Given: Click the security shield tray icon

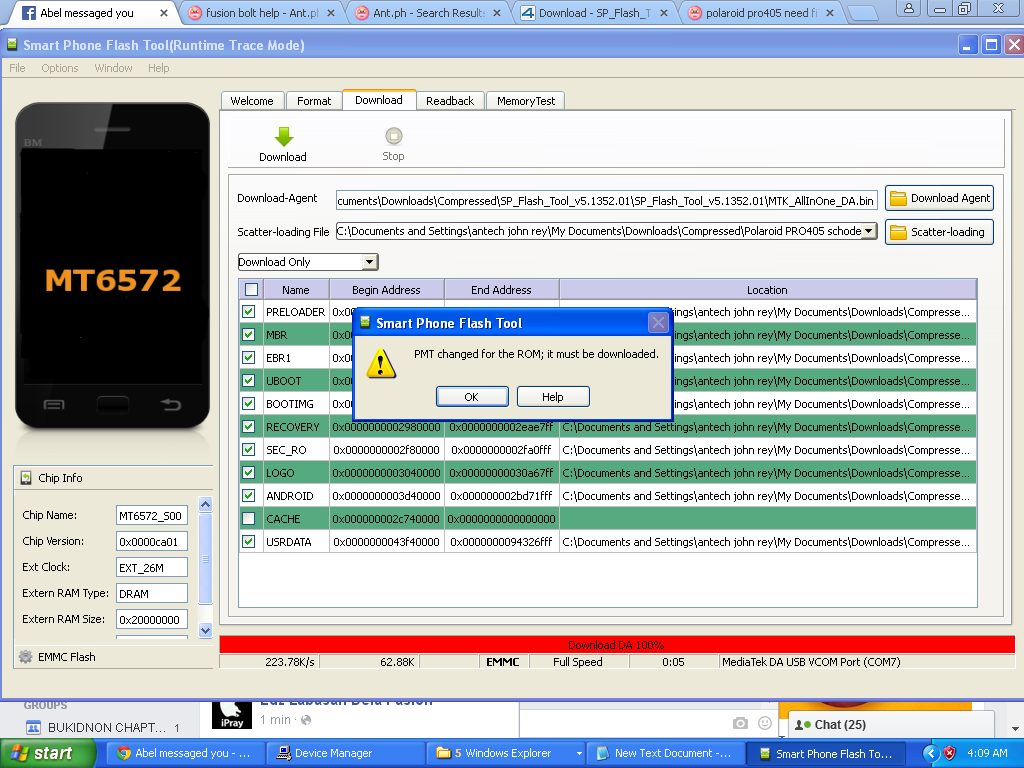Looking at the screenshot, I should coord(950,753).
